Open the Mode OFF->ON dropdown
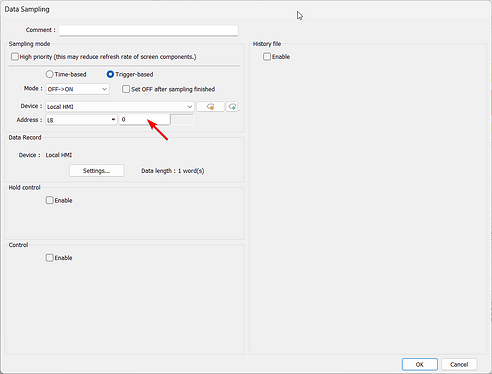Image resolution: width=492 pixels, height=374 pixels. 77,89
